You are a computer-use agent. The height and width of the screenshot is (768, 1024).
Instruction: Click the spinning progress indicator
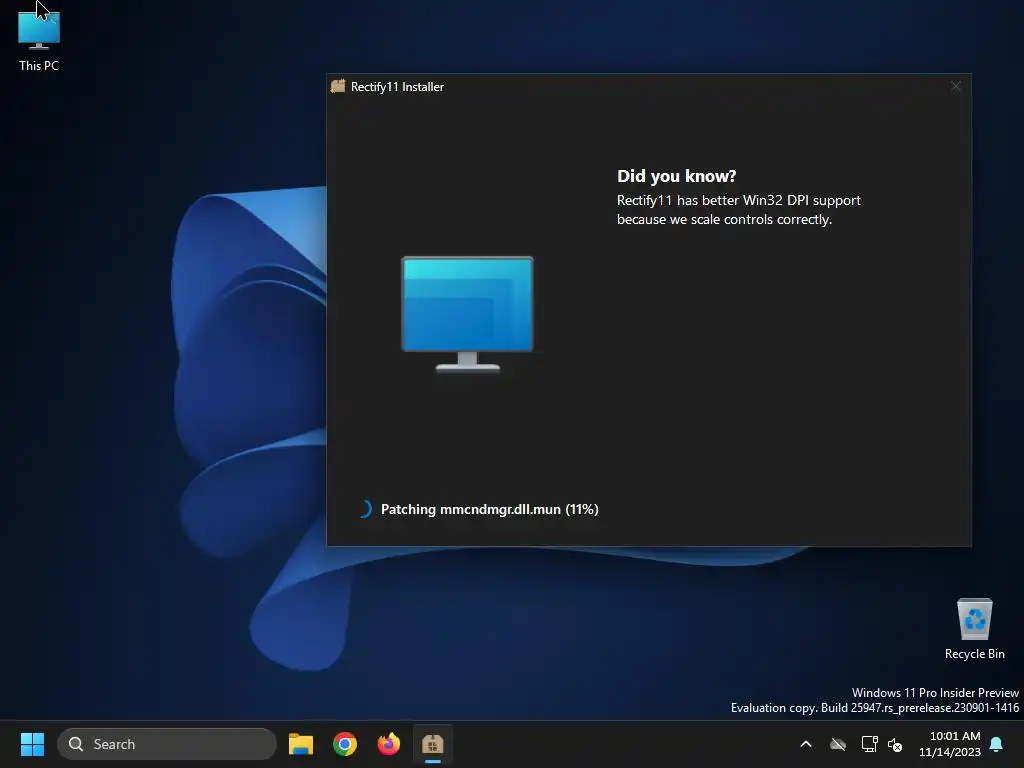point(365,509)
